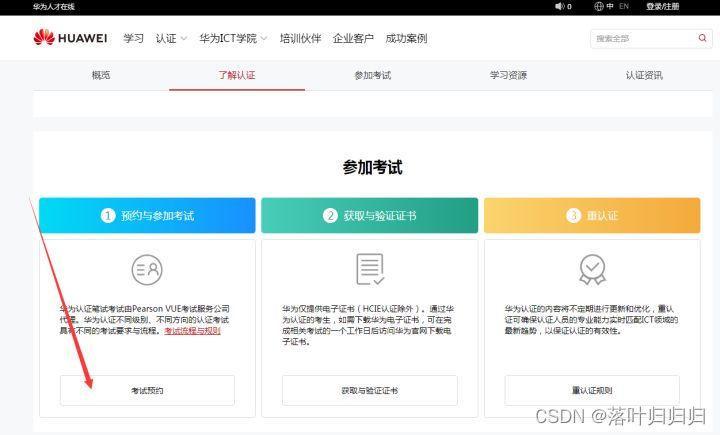Screen dimensions: 720x435
Task: Switch to the 认证资讯 tab
Action: 644,75
